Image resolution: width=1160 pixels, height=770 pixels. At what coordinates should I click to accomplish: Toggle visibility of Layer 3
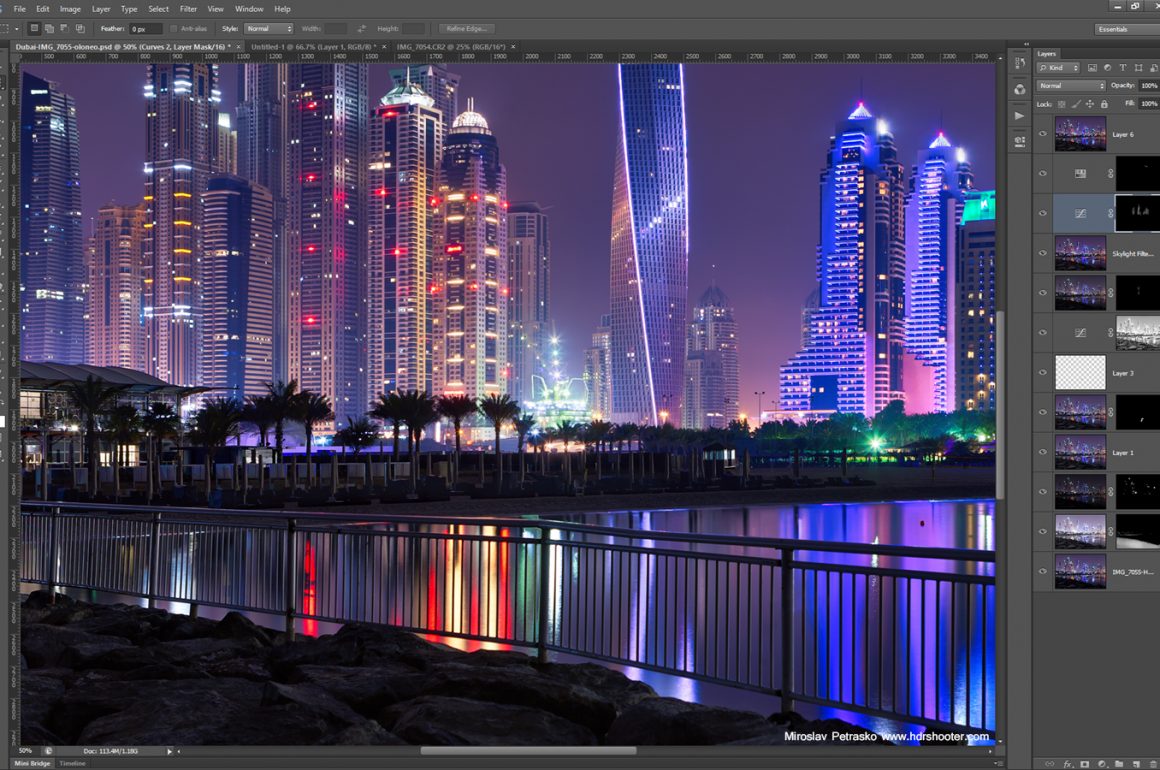(1042, 373)
